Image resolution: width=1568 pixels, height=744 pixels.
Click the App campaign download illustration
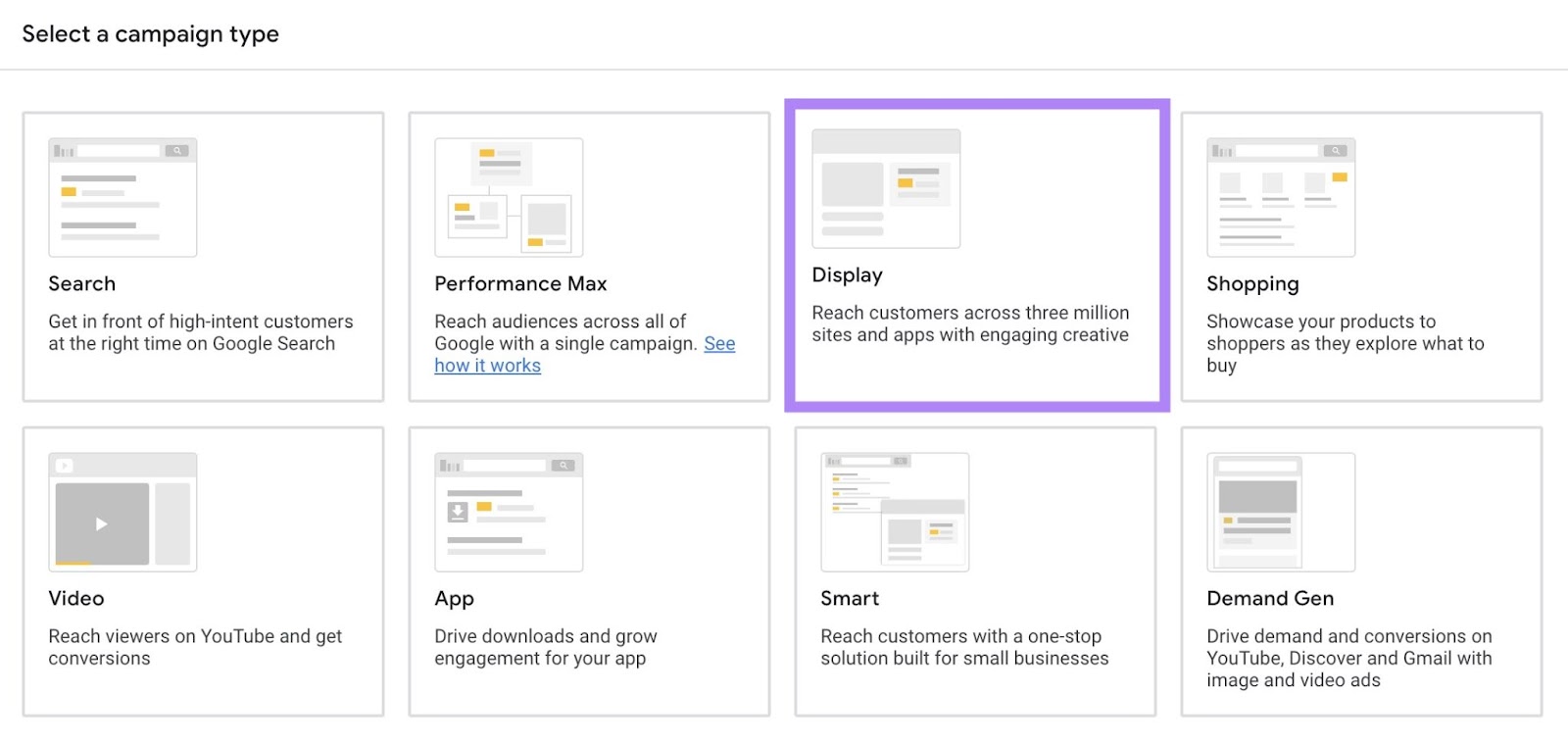point(458,512)
